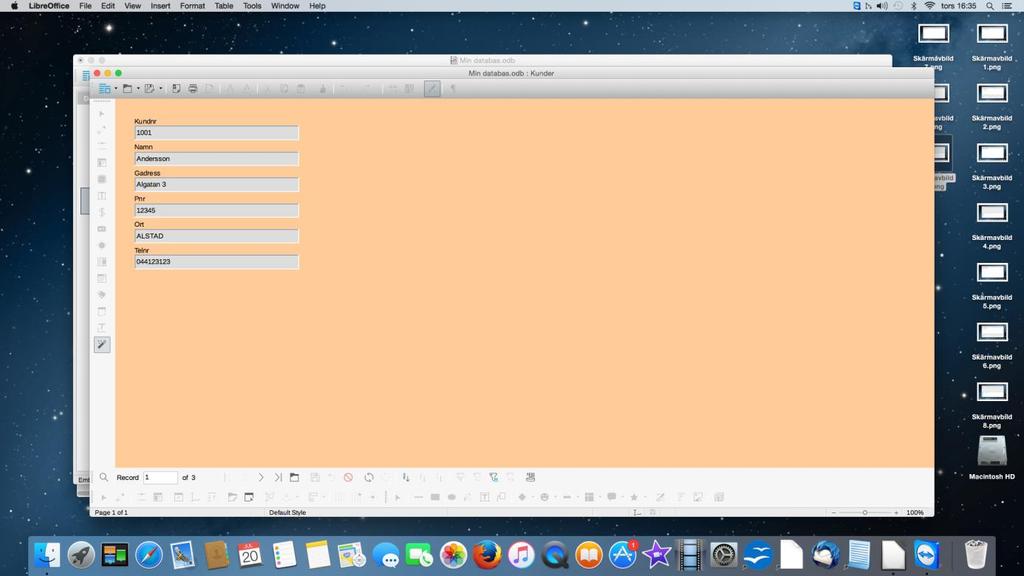Screen dimensions: 1024x576
Task: Click the Data source as Table icon
Action: pyautogui.click(x=530, y=477)
